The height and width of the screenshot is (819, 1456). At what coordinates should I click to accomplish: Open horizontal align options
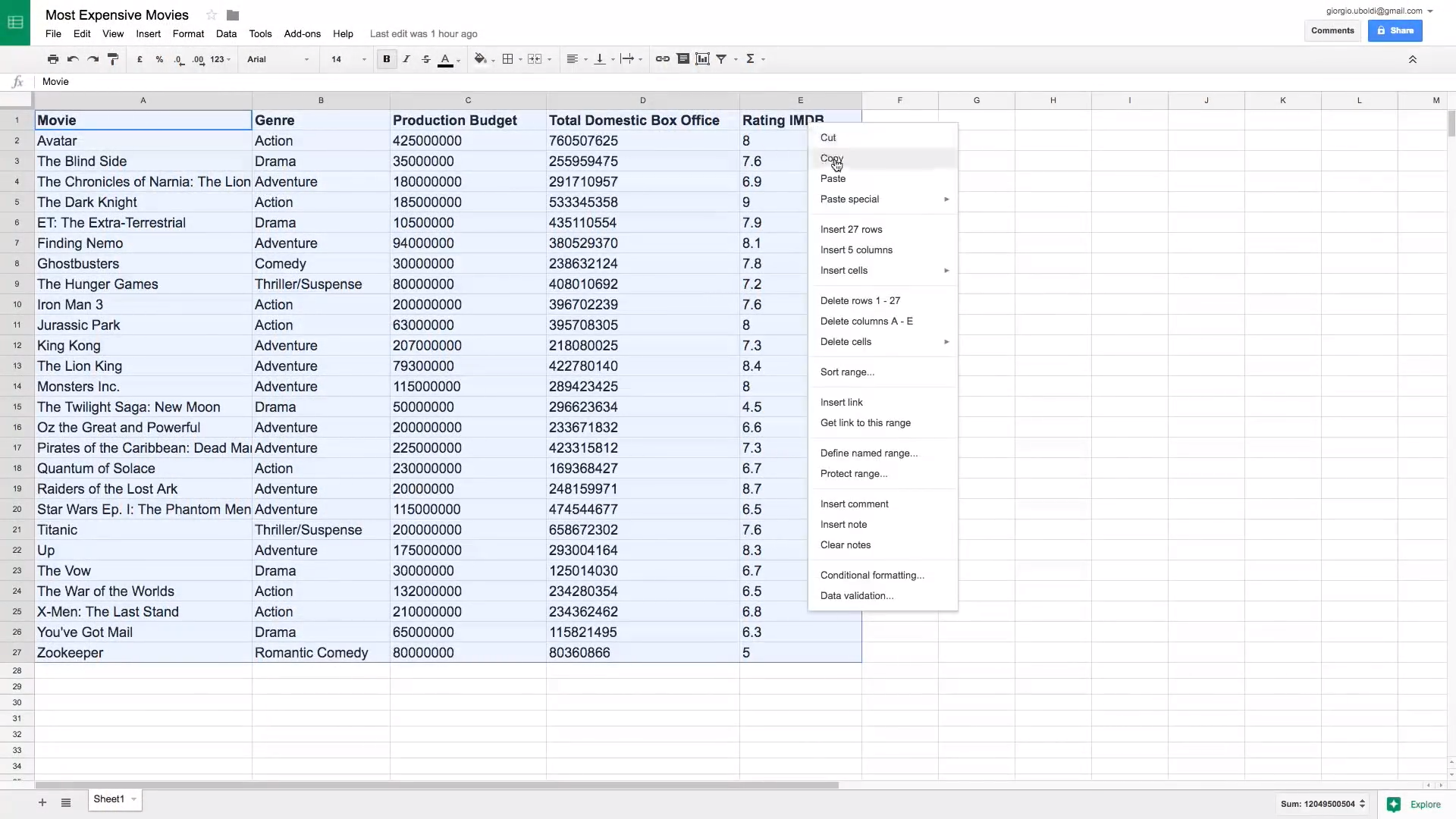click(x=573, y=59)
